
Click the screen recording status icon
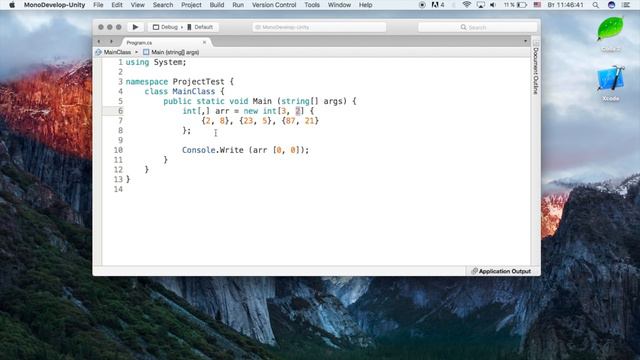(x=422, y=5)
